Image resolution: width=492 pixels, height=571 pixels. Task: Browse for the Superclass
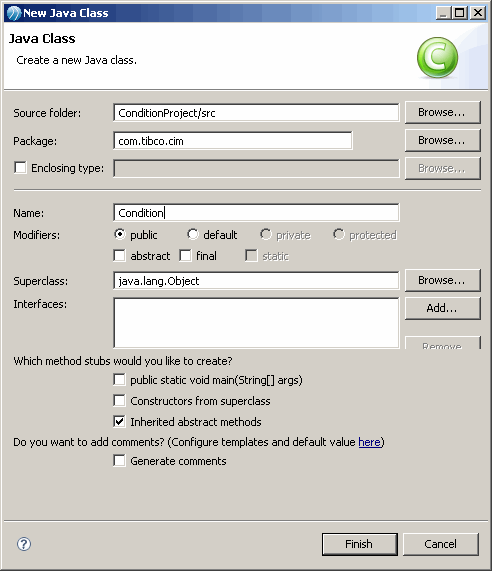(442, 280)
